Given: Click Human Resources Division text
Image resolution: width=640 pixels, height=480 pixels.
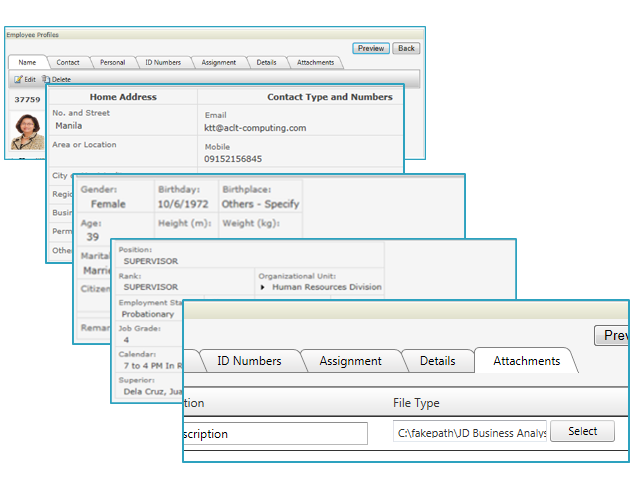Looking at the screenshot, I should coord(327,287).
